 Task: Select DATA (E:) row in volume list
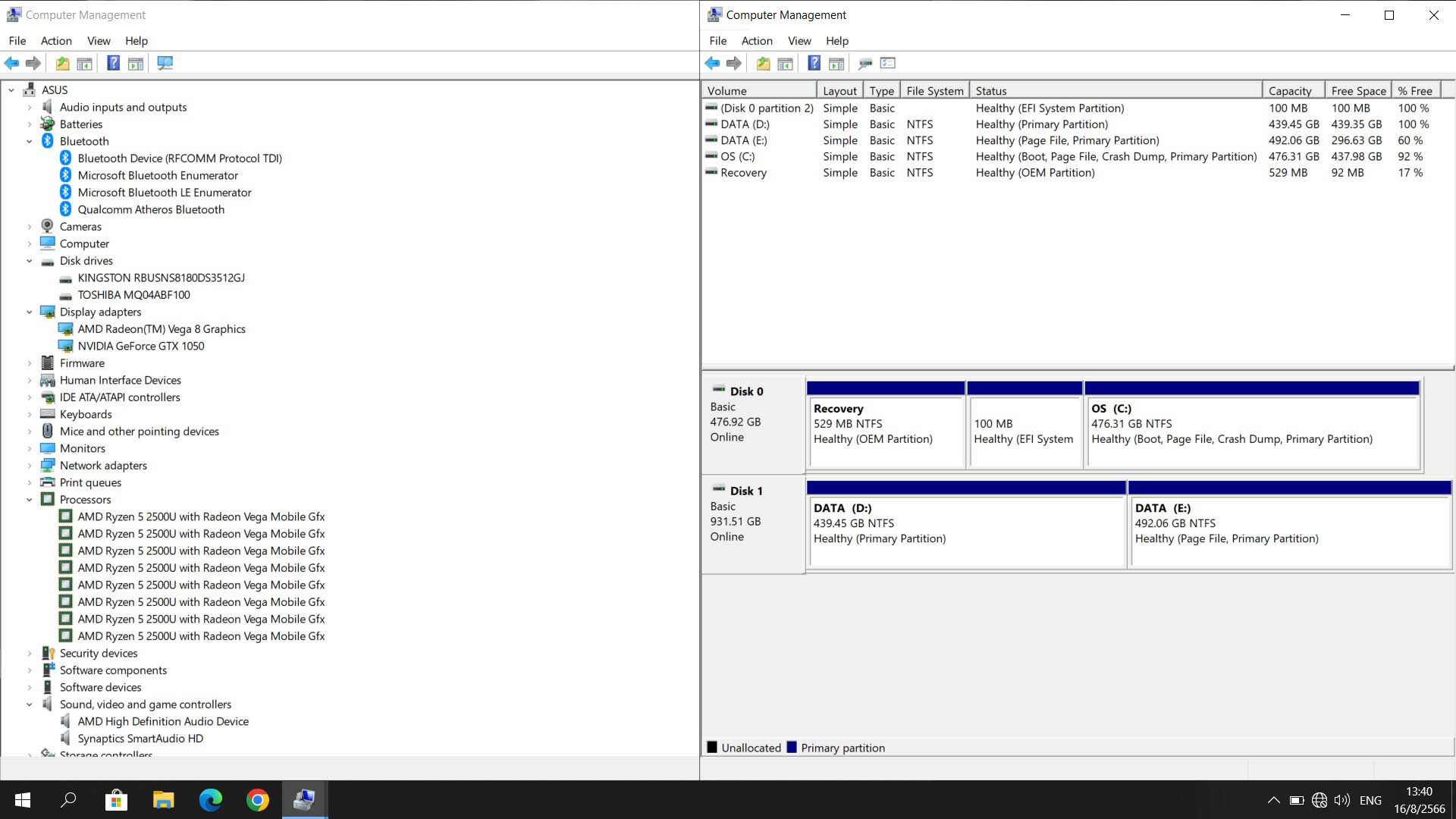point(1071,140)
